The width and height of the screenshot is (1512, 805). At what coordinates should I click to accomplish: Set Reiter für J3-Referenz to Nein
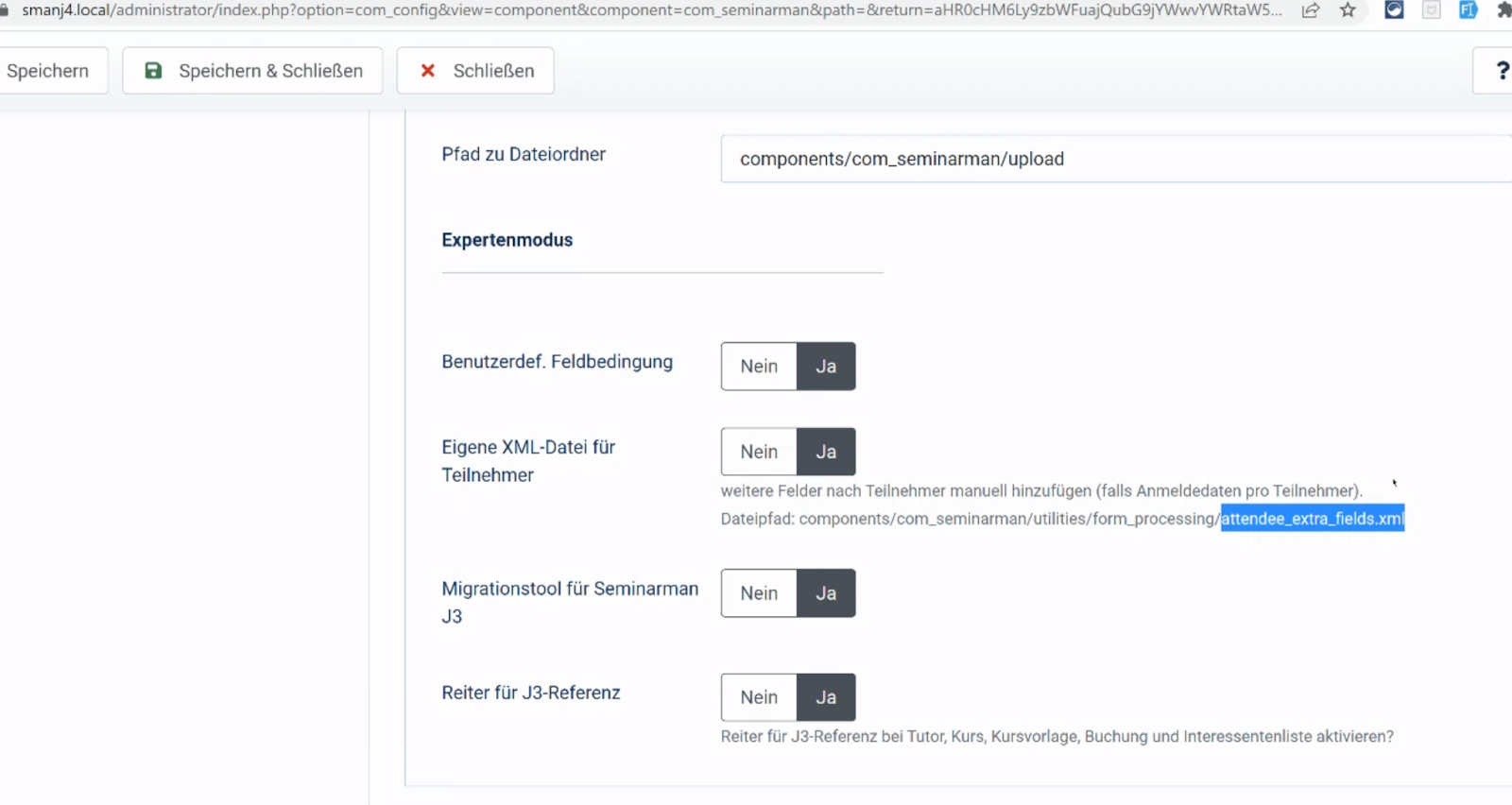point(759,697)
